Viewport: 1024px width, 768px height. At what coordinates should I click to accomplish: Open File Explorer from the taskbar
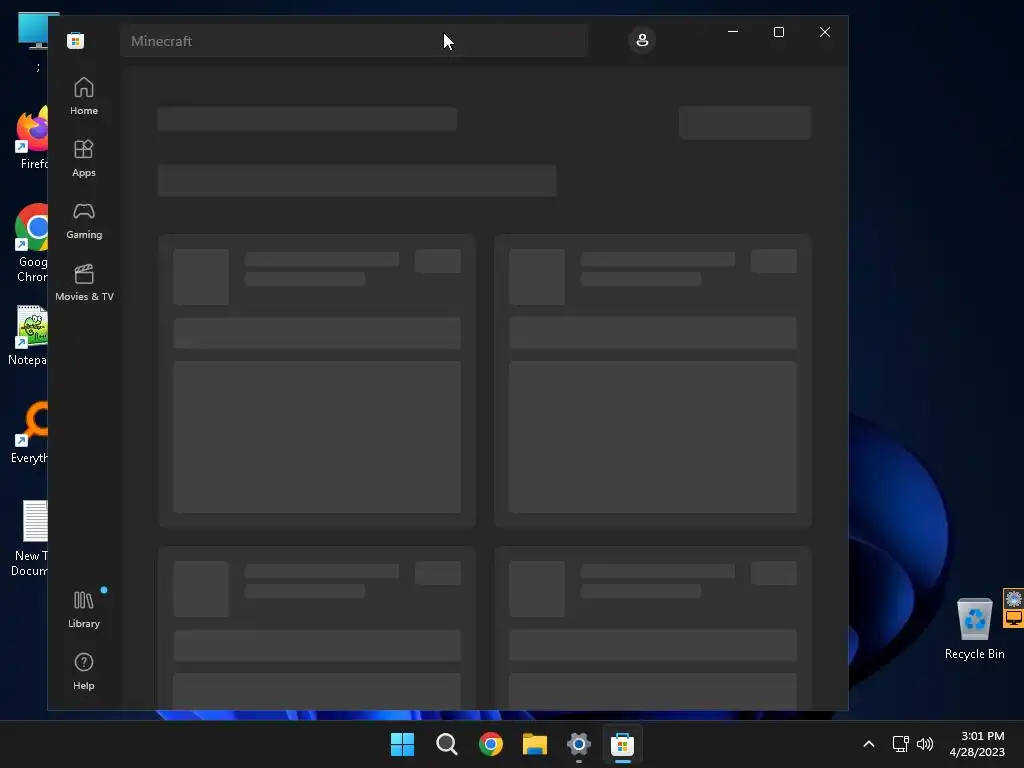pyautogui.click(x=535, y=744)
